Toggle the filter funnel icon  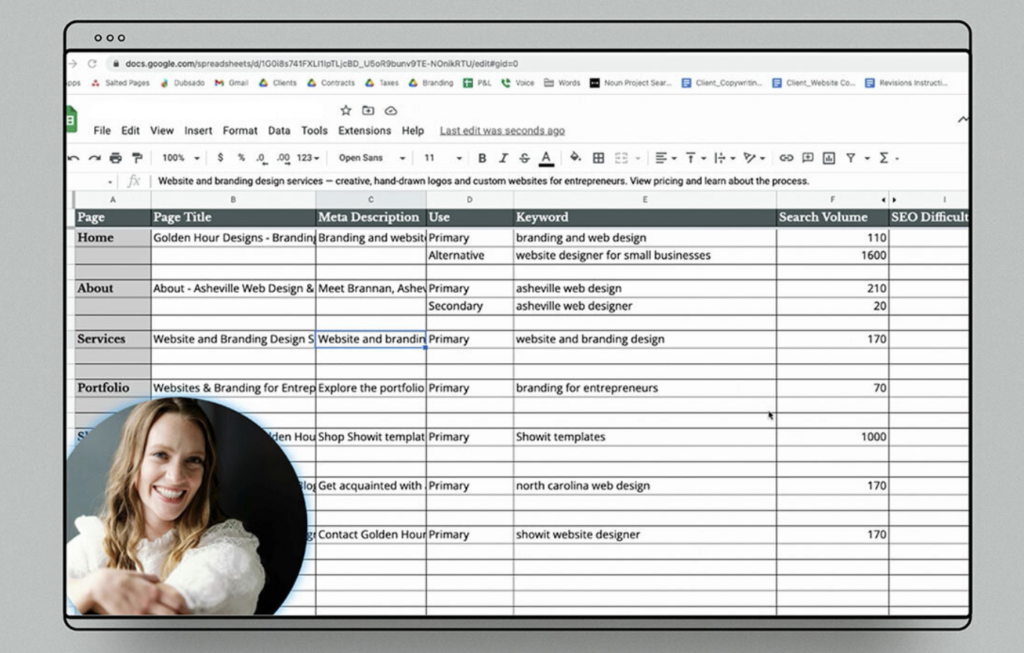pyautogui.click(x=850, y=158)
